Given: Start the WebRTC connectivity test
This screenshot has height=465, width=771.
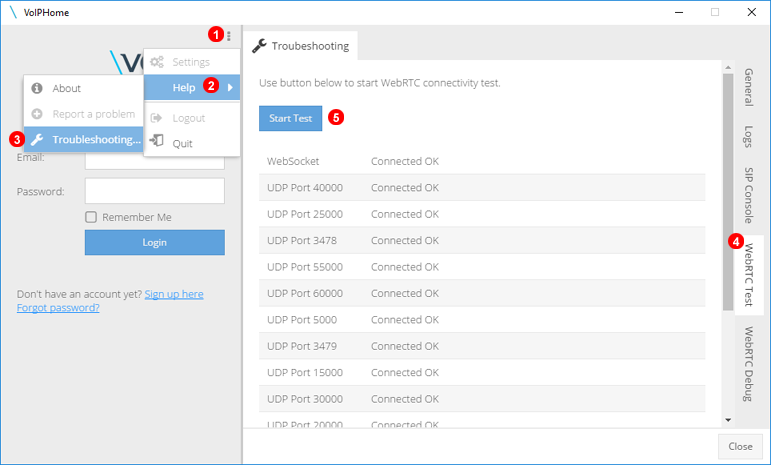Looking at the screenshot, I should click(x=291, y=118).
